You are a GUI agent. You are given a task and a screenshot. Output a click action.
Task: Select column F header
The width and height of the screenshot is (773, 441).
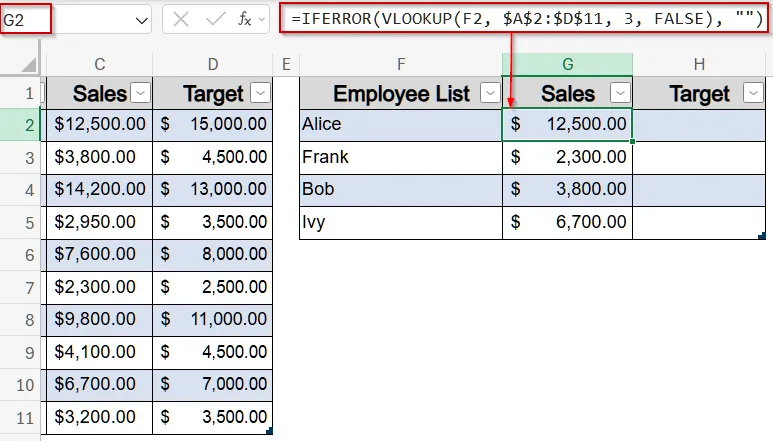(401, 65)
